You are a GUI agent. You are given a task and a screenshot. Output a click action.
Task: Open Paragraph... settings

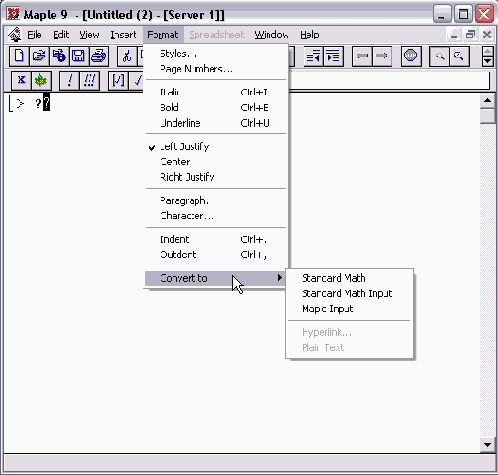point(216,201)
